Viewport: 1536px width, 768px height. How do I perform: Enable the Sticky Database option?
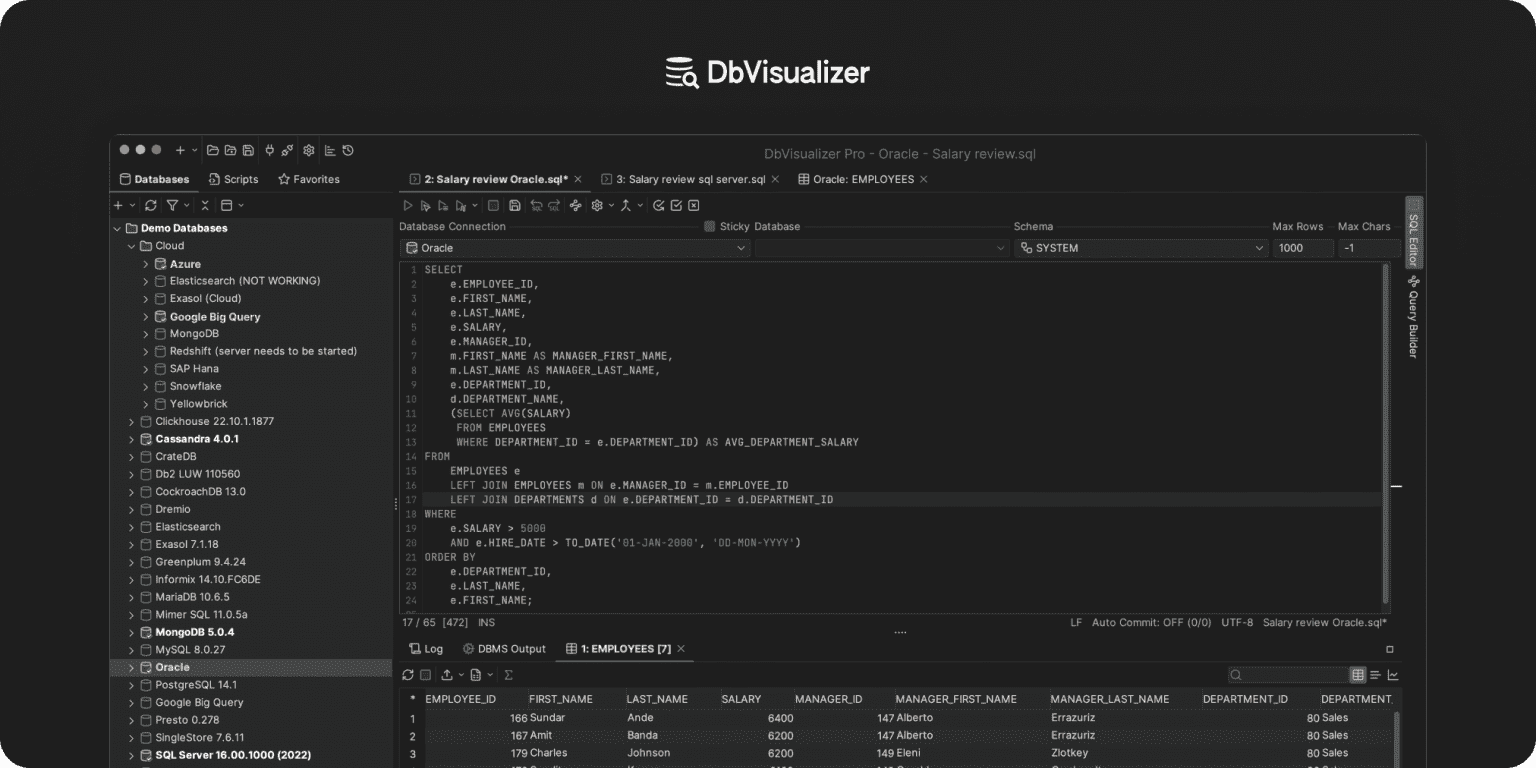[709, 226]
